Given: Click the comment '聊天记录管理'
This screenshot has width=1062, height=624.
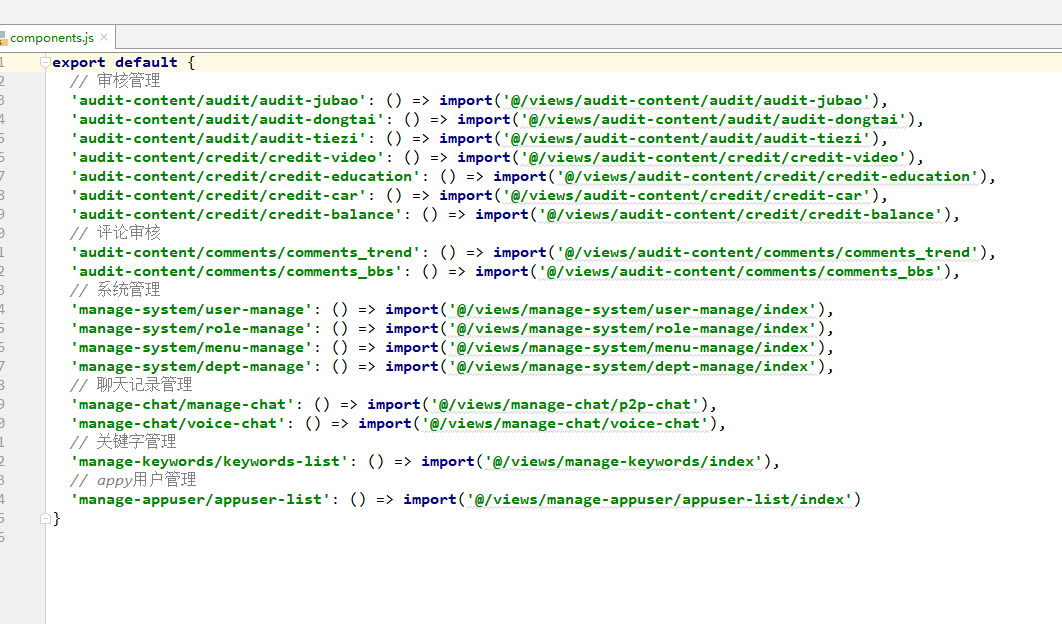Looking at the screenshot, I should click(144, 385).
